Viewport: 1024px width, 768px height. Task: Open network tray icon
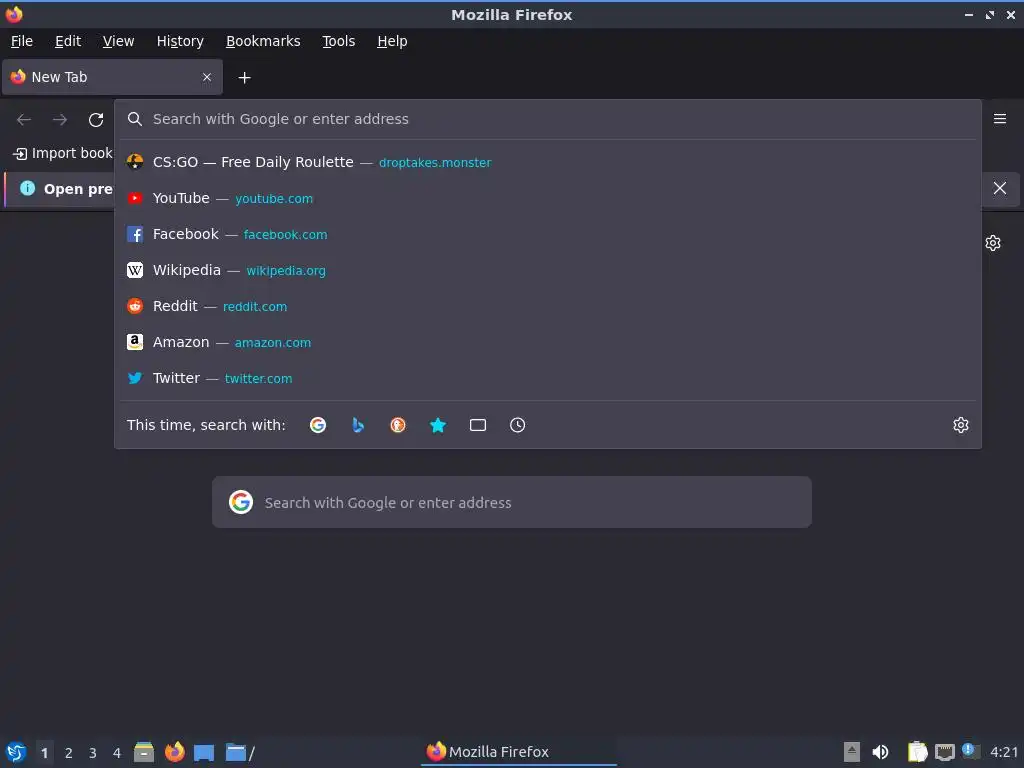pos(944,752)
